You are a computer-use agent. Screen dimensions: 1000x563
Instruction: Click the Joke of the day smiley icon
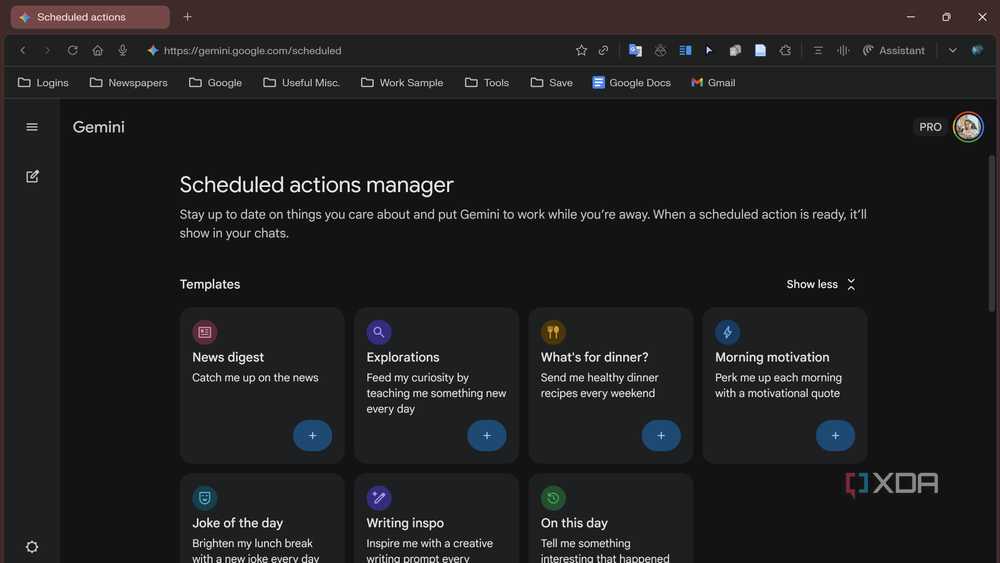(x=205, y=498)
